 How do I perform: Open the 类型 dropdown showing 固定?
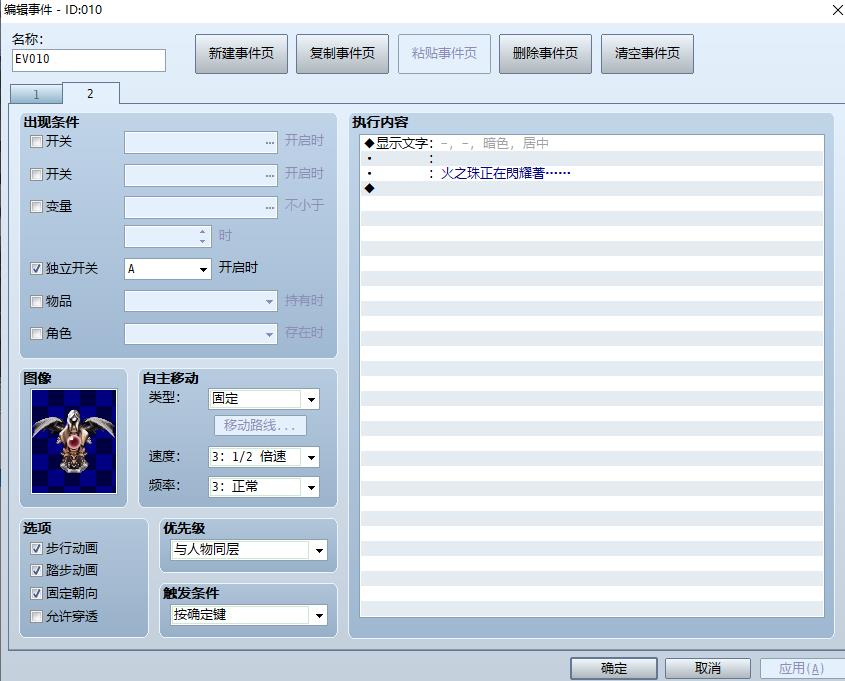click(264, 399)
